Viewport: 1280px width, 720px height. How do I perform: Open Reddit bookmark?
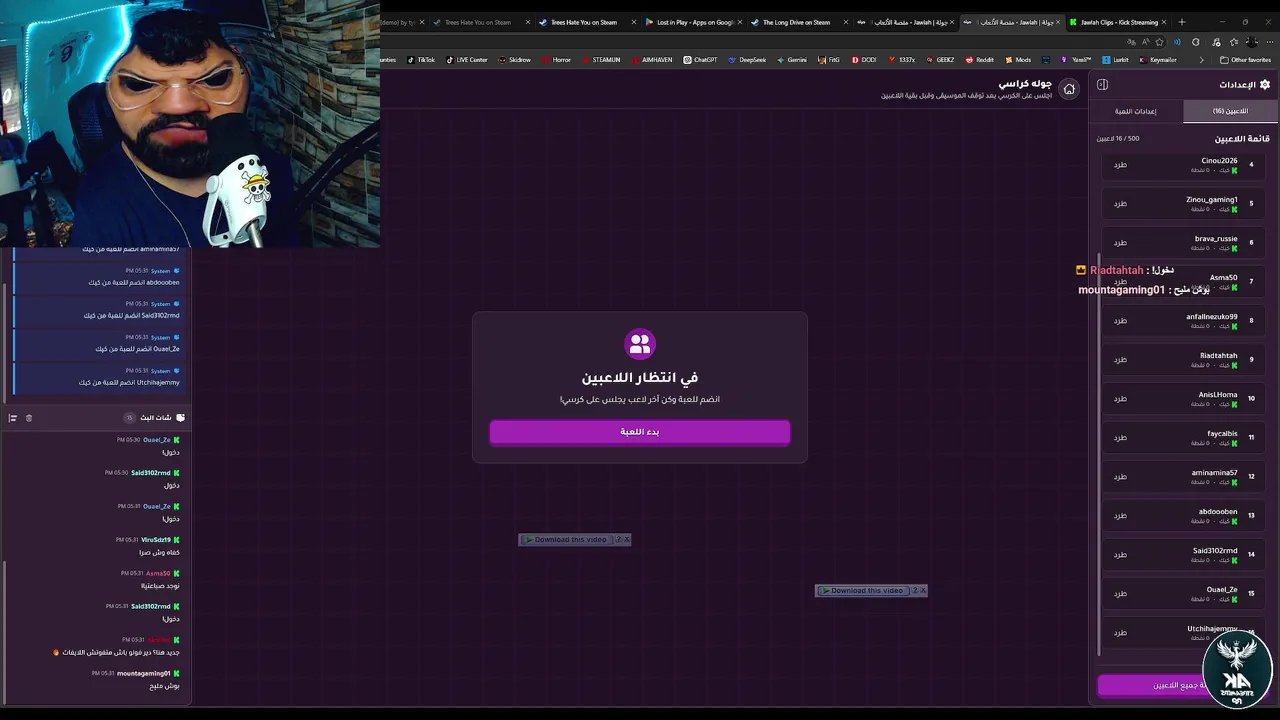[x=980, y=60]
